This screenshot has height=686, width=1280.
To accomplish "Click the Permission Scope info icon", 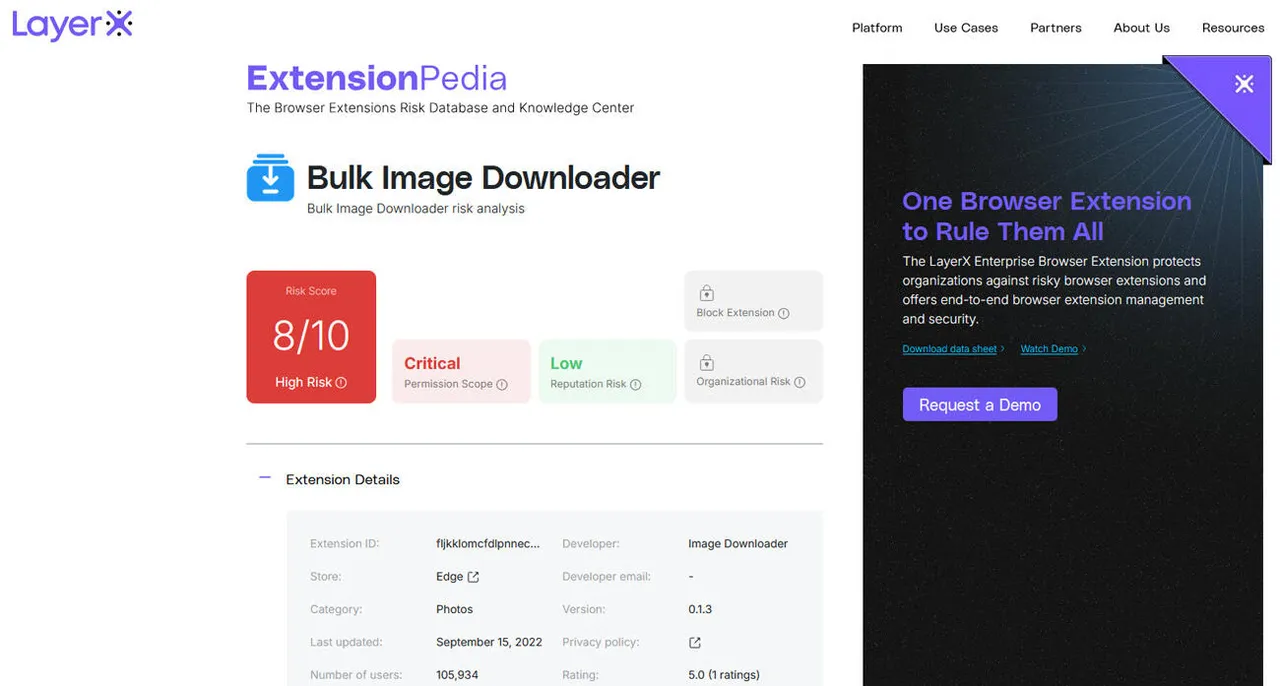I will coord(502,384).
